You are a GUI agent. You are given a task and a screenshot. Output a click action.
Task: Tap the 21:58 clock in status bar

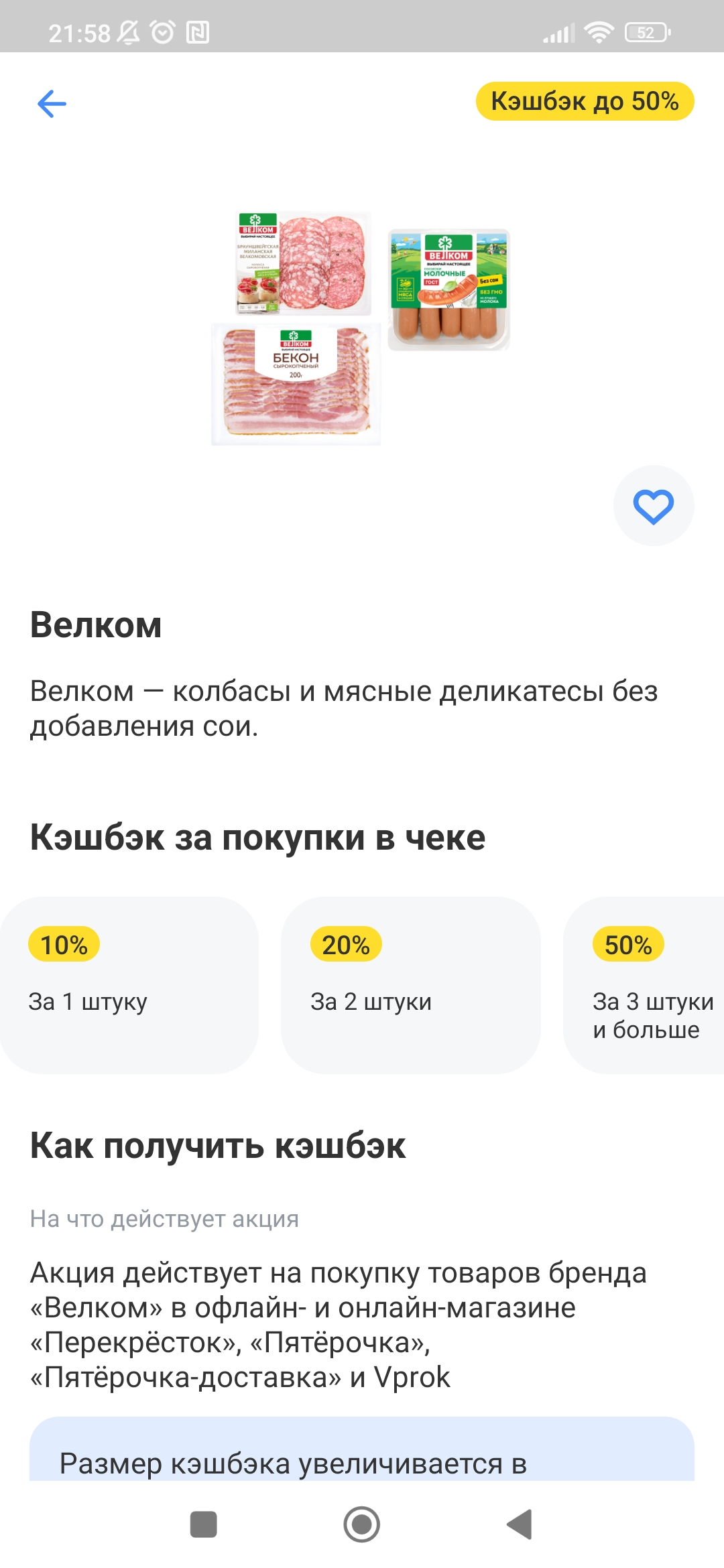(x=79, y=33)
